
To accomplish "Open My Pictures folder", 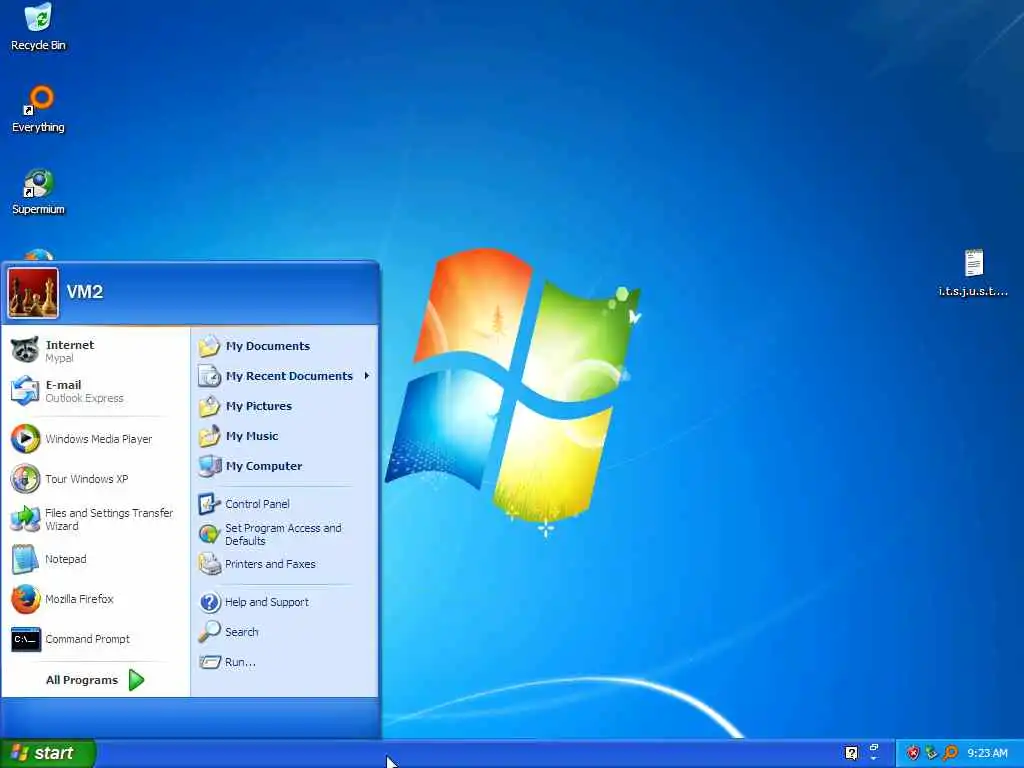I will (285, 406).
